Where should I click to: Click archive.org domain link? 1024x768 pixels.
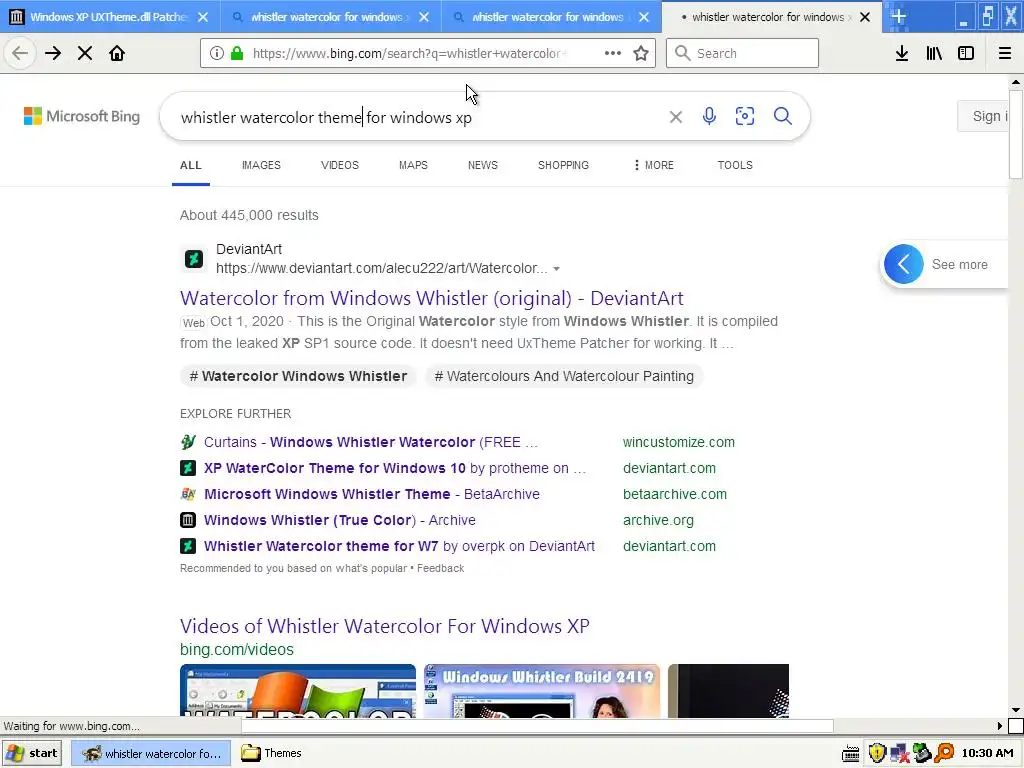click(658, 520)
